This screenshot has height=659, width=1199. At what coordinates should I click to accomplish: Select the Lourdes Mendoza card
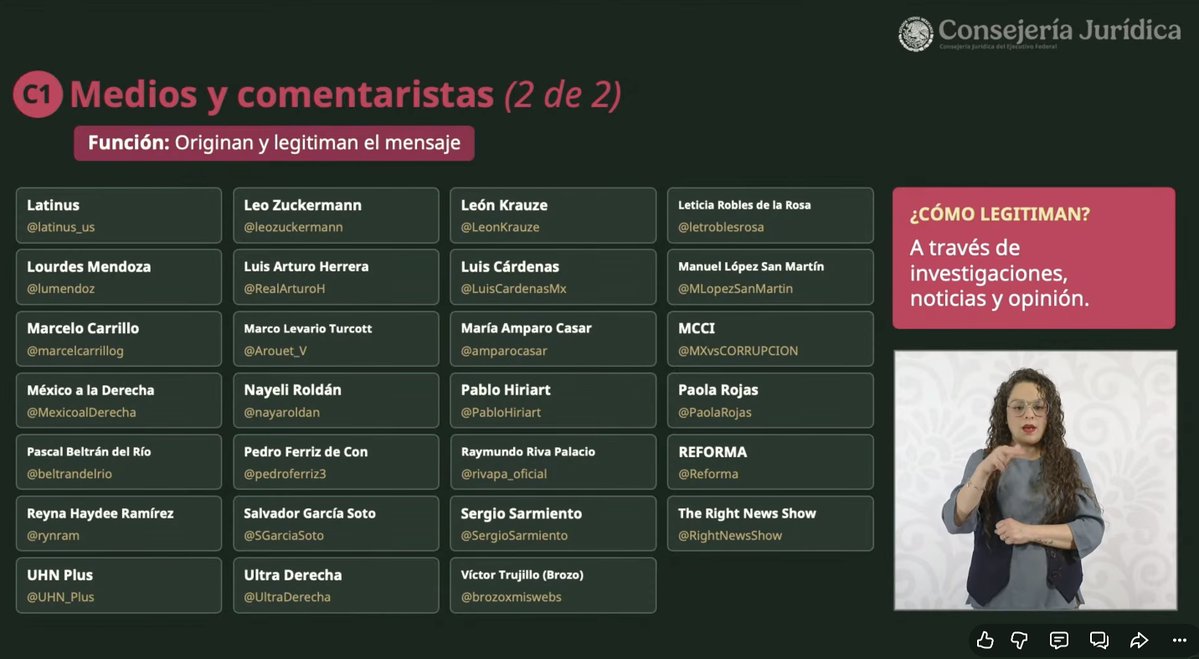pos(119,277)
